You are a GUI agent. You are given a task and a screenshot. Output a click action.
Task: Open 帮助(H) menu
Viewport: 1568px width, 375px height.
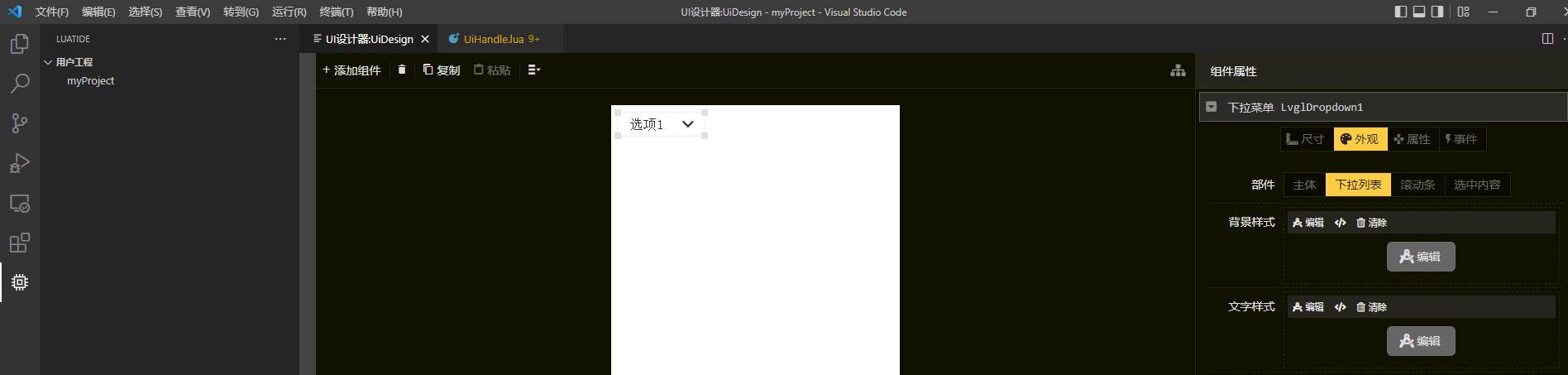click(x=384, y=12)
